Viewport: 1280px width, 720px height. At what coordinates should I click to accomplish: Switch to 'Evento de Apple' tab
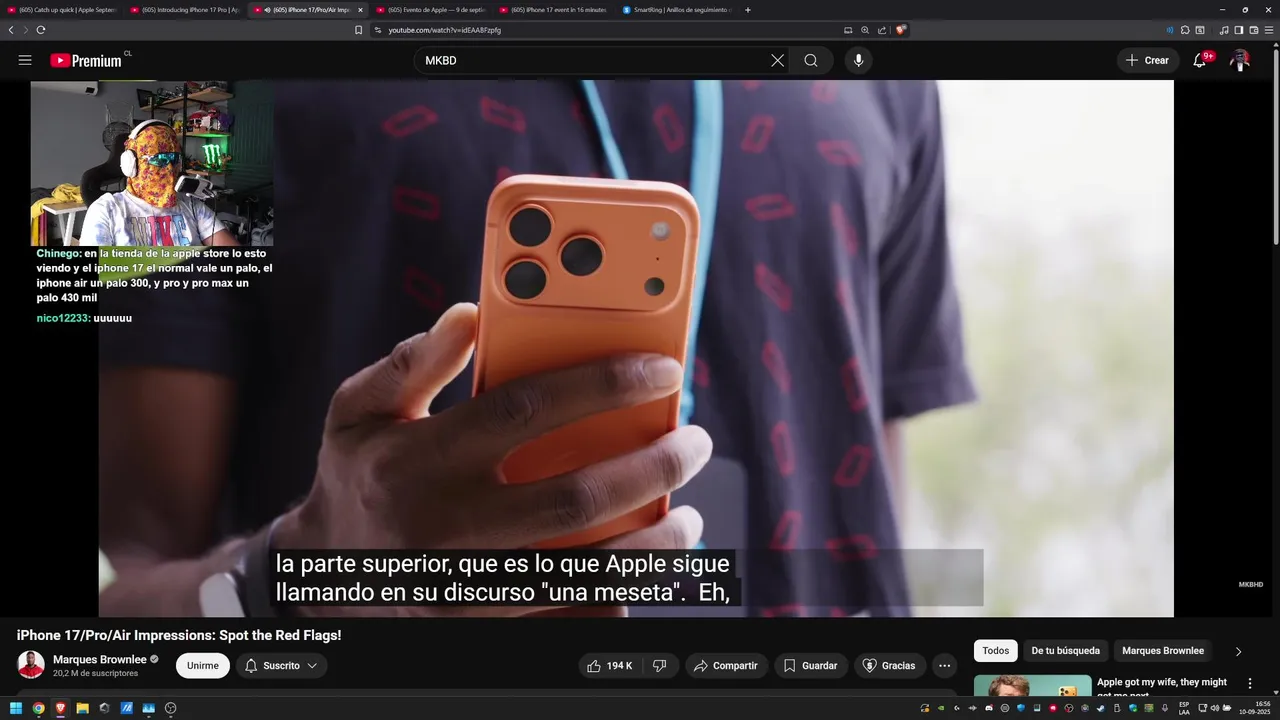(x=432, y=10)
